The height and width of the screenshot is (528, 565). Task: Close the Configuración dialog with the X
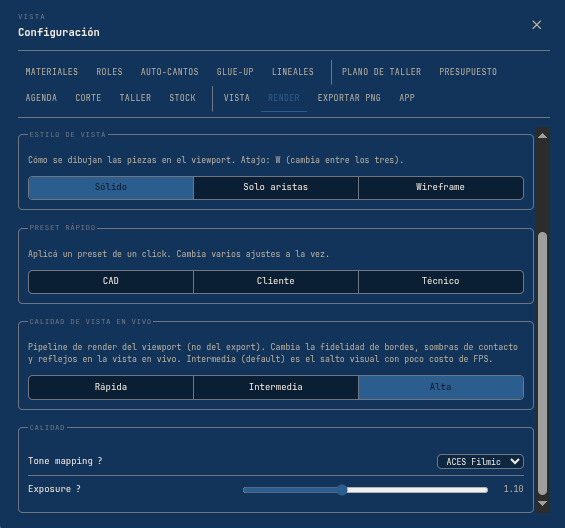(x=537, y=25)
